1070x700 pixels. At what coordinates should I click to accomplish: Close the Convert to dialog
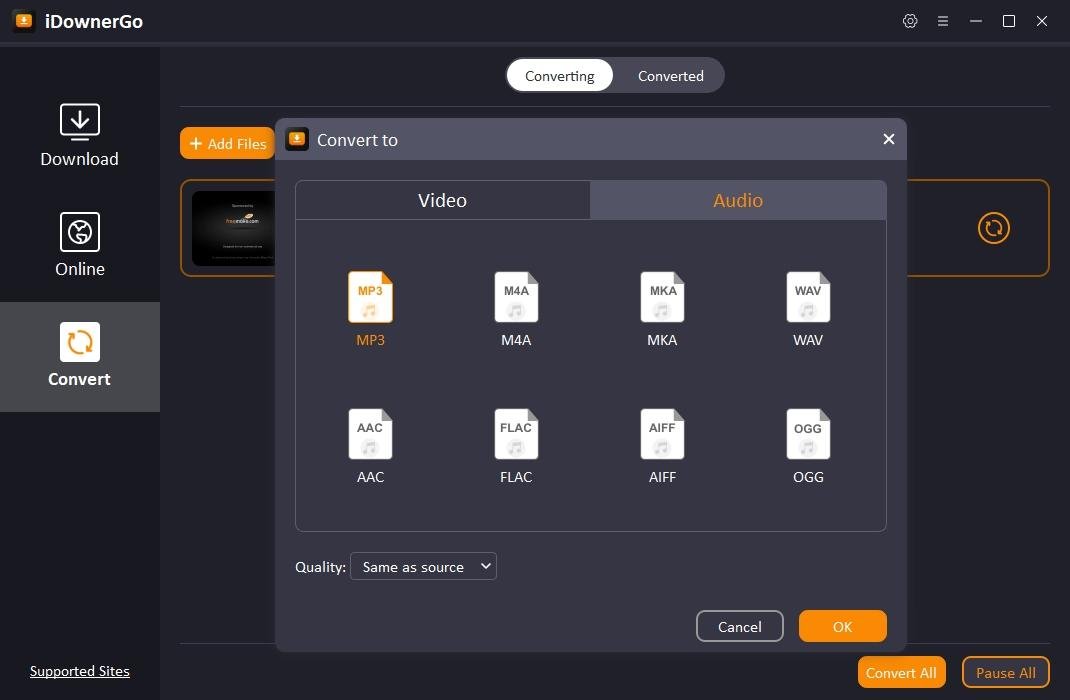tap(888, 140)
